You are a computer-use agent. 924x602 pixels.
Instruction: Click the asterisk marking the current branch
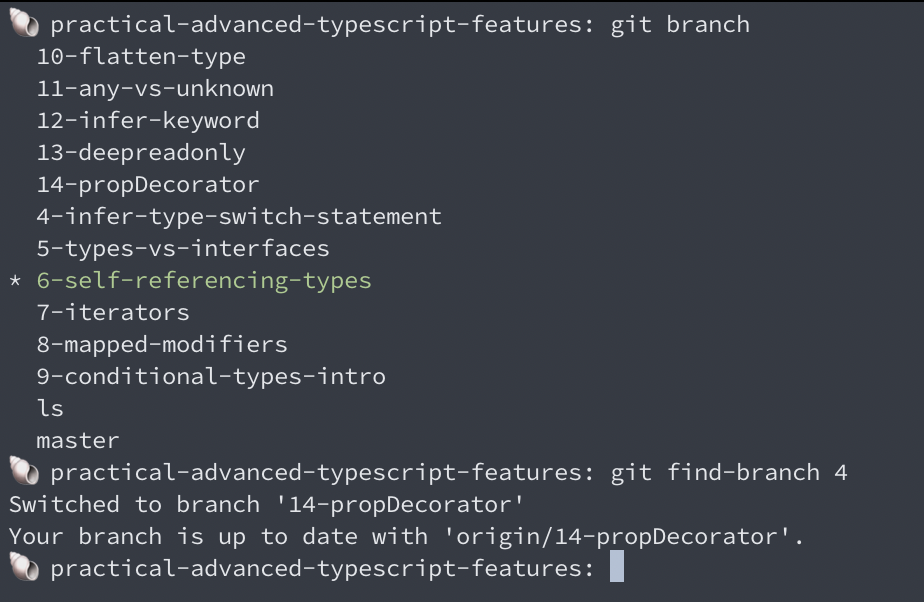click(x=15, y=281)
